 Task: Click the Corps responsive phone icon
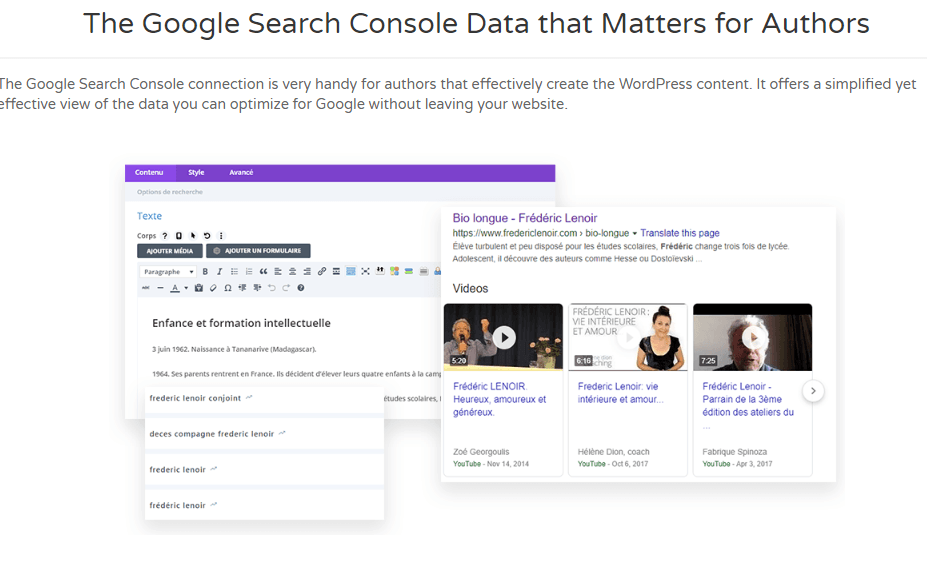coord(179,236)
